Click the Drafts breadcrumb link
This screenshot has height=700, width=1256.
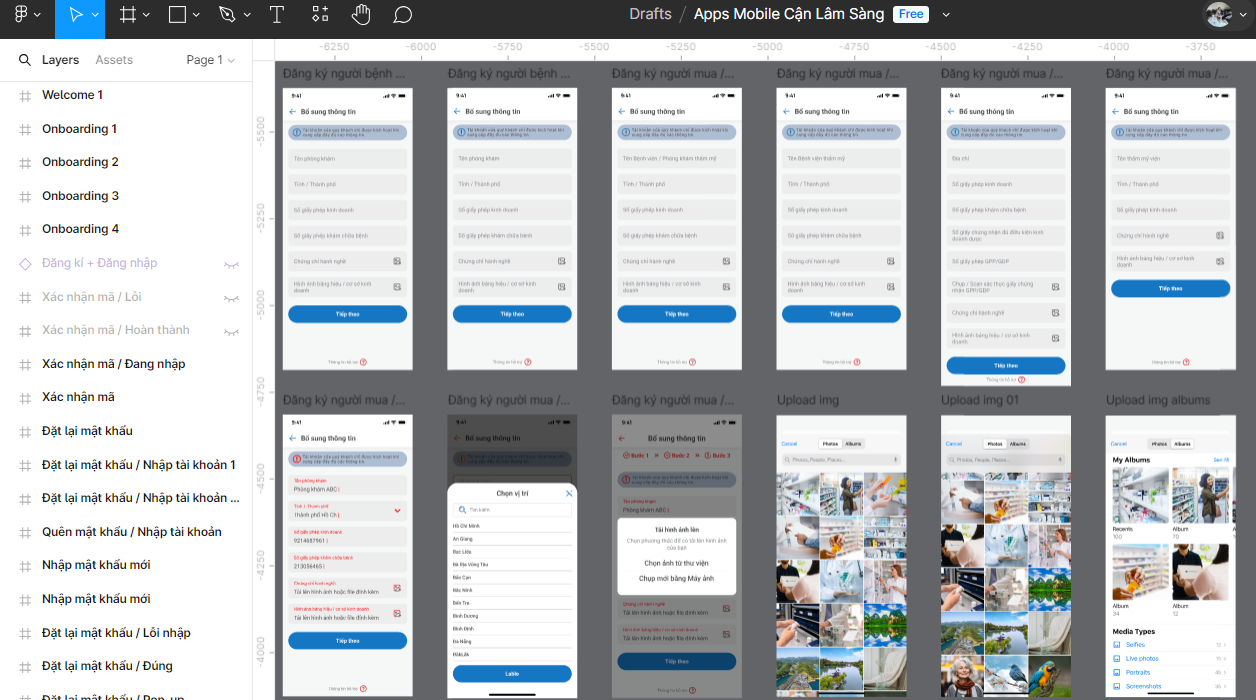(650, 15)
